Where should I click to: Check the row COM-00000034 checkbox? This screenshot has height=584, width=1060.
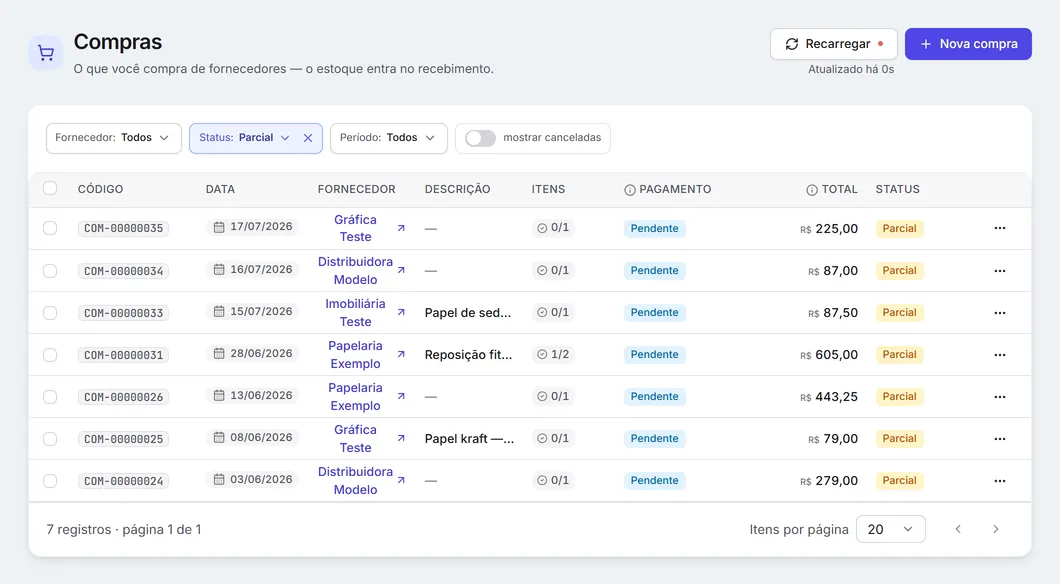click(x=50, y=271)
